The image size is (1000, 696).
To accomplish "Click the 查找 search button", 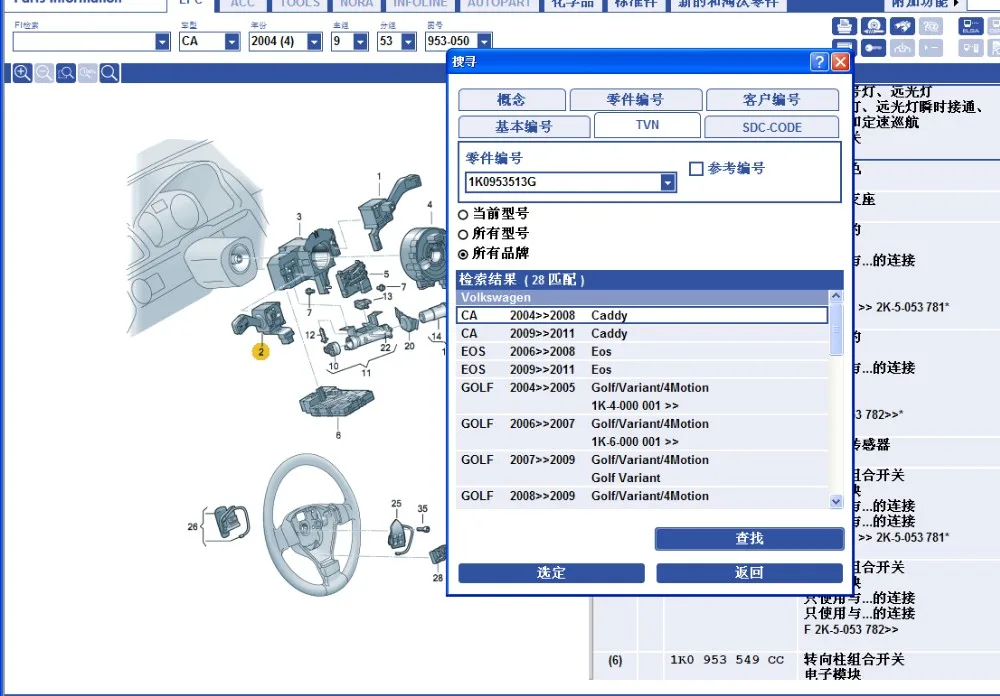I will [x=749, y=538].
